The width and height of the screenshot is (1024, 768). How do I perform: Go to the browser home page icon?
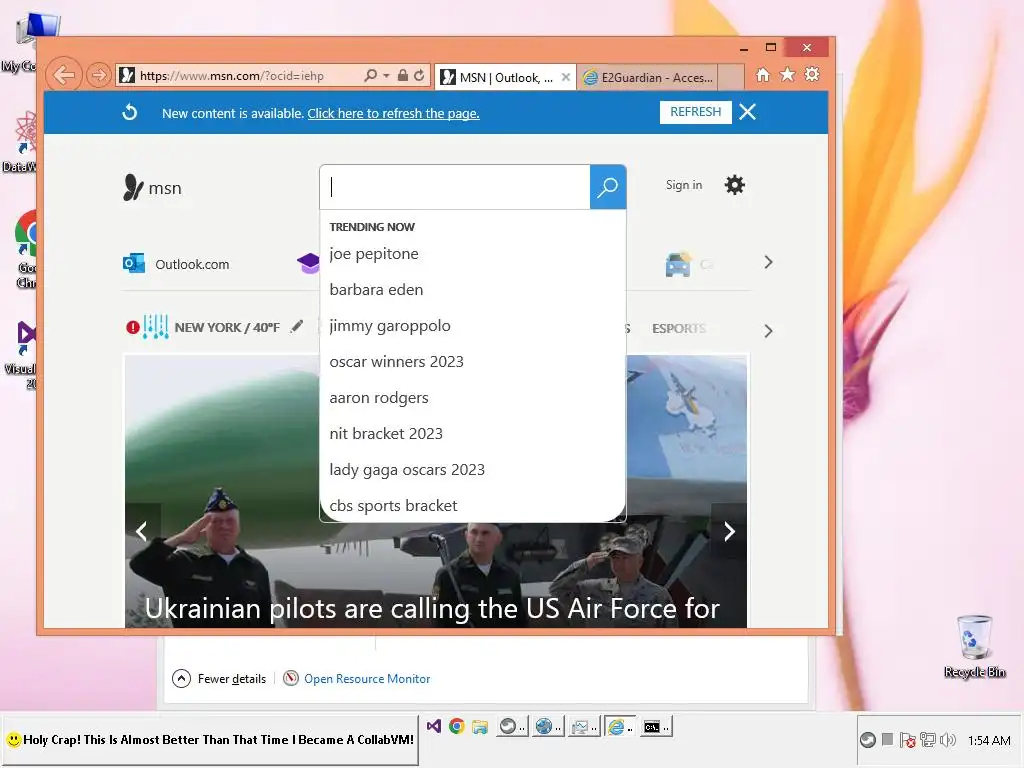click(763, 75)
